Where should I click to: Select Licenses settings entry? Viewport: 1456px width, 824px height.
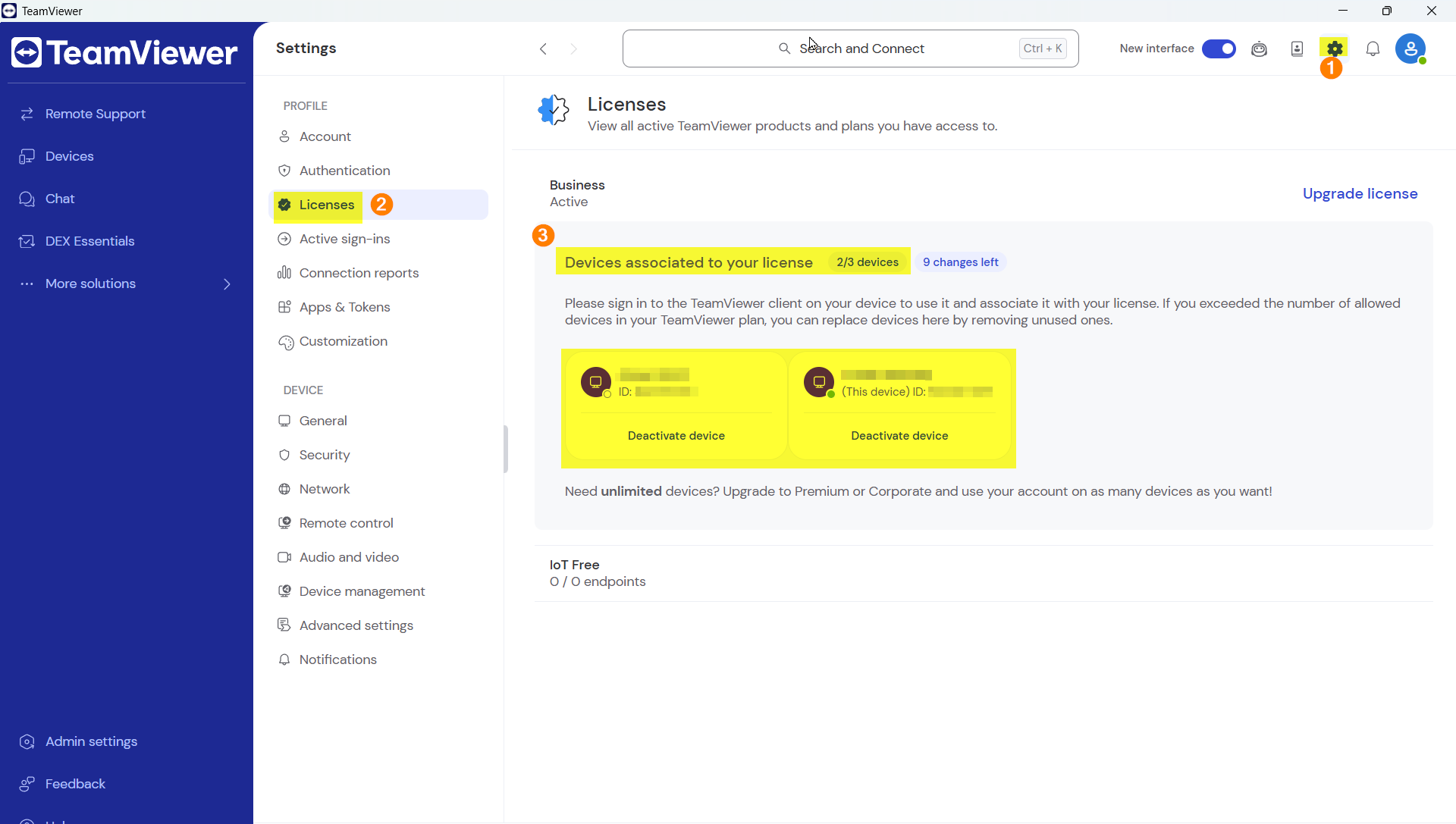(x=379, y=205)
